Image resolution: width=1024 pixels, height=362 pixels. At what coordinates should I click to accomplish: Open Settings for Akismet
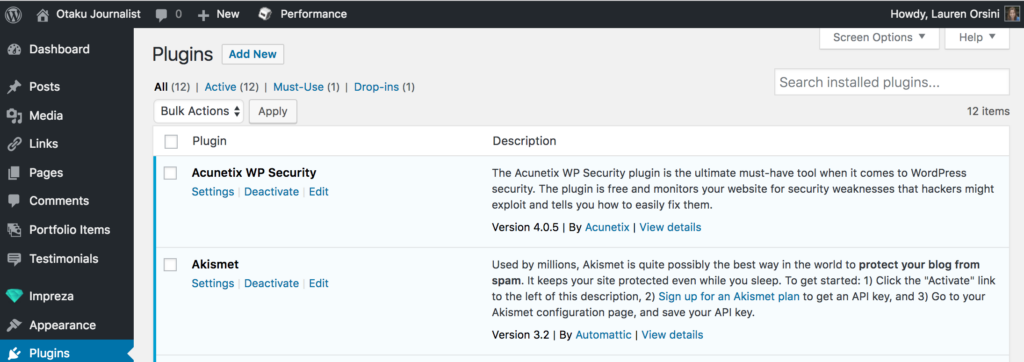(x=213, y=283)
